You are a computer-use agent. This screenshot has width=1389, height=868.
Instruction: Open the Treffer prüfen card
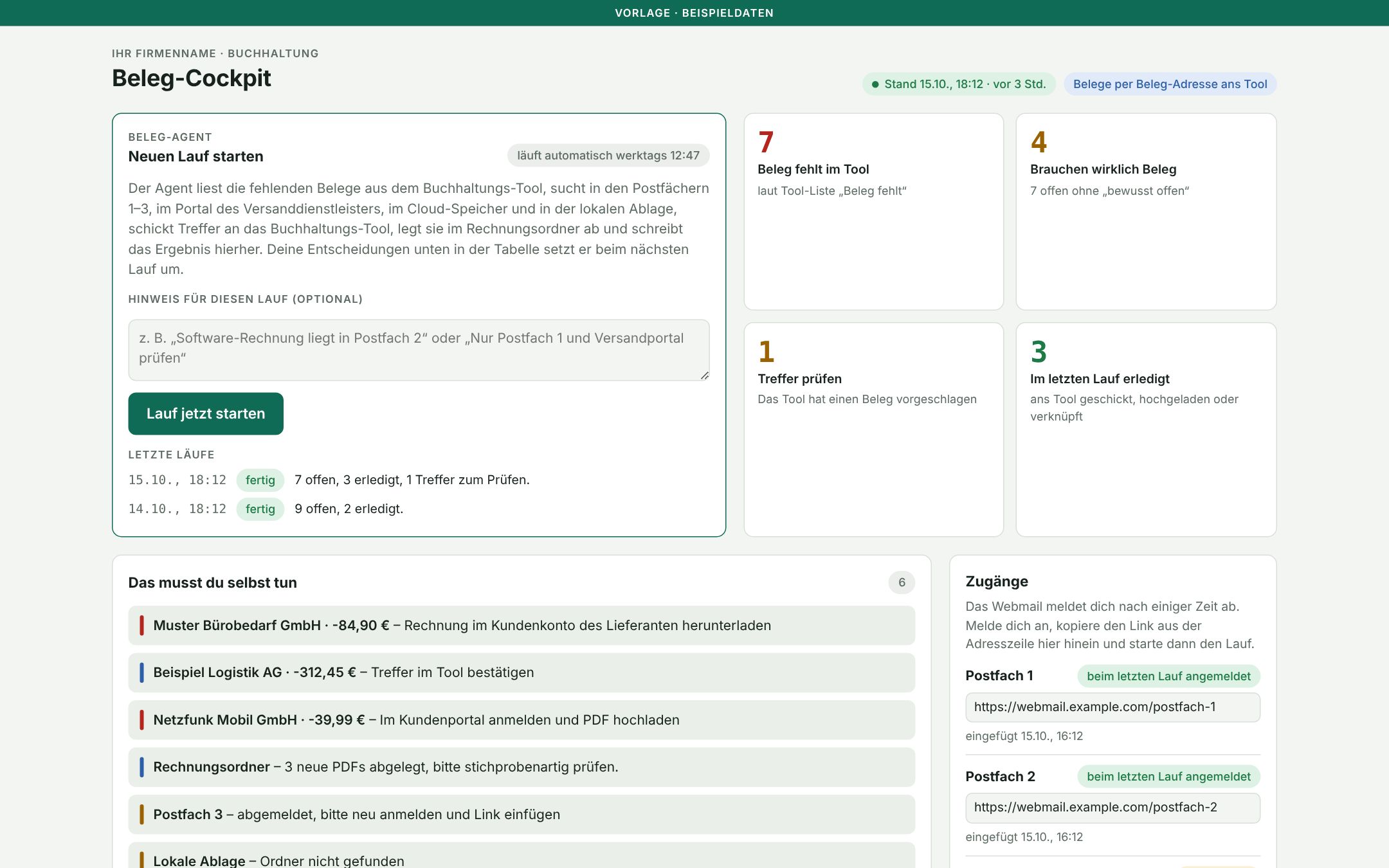[x=874, y=429]
